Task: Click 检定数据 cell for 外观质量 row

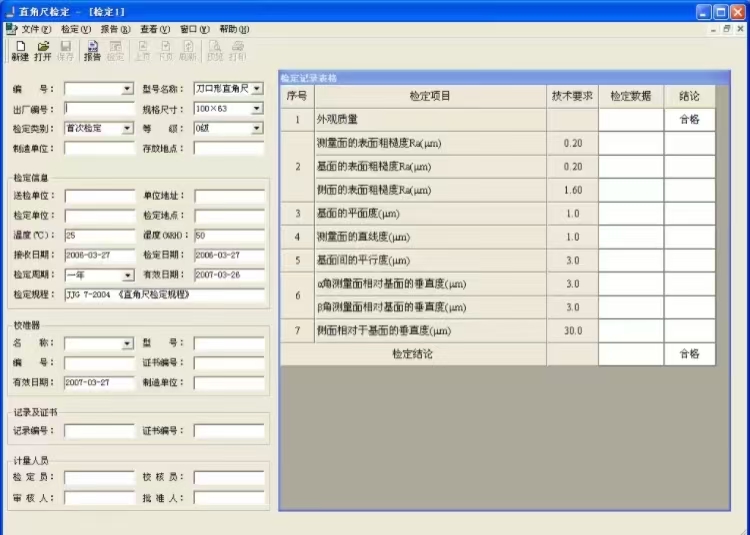Action: click(x=631, y=120)
